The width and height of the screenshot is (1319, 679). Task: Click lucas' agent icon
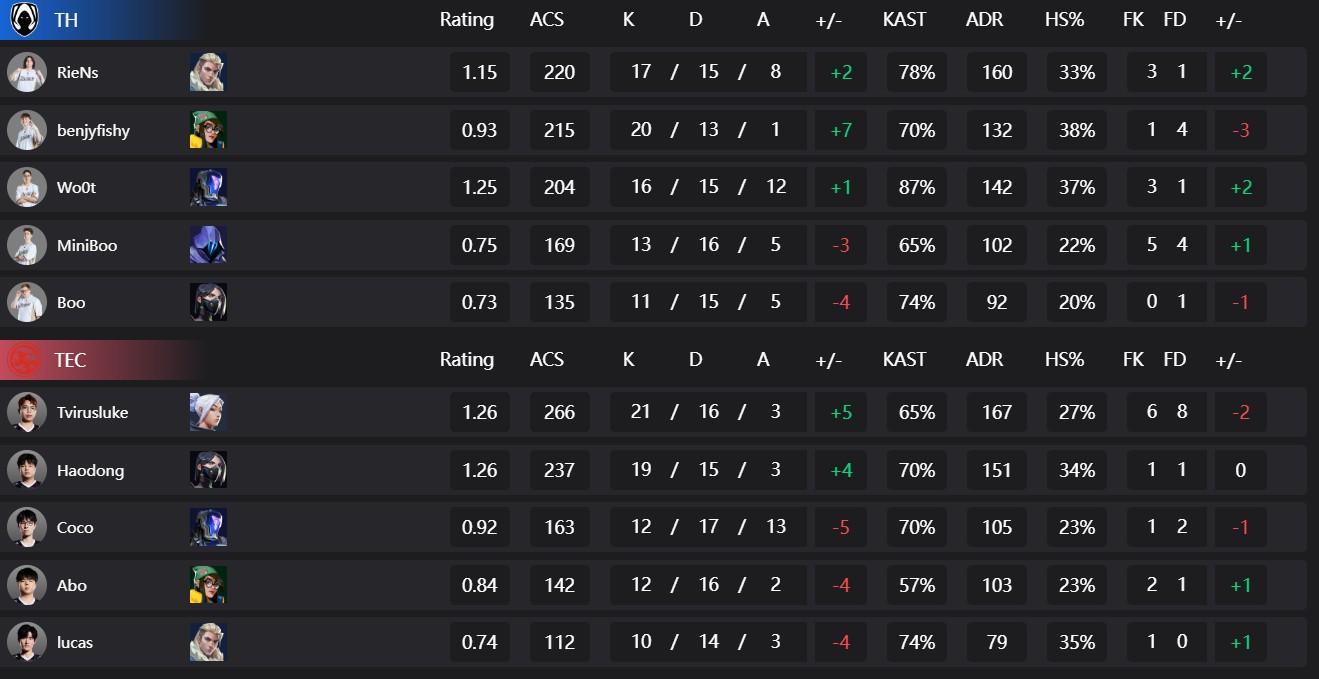(x=208, y=642)
